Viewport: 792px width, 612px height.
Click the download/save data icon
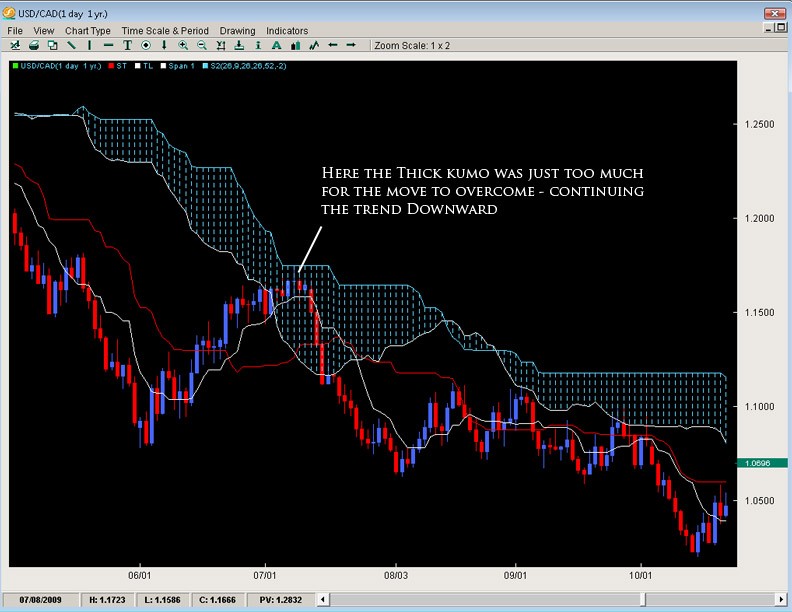click(x=239, y=45)
